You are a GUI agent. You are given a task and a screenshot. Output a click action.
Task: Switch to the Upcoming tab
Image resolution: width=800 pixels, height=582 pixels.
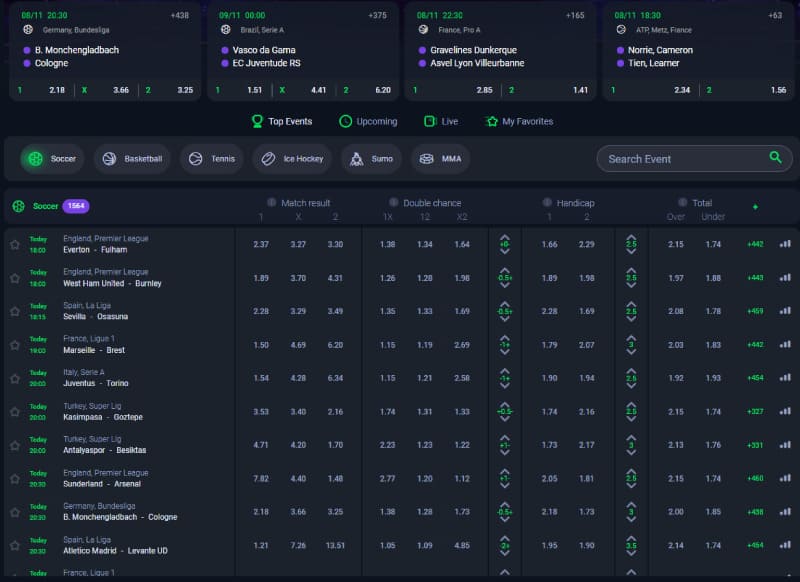(x=368, y=121)
